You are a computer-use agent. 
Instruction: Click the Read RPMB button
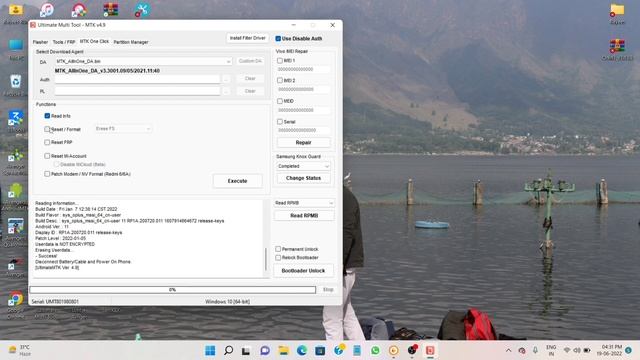pyautogui.click(x=304, y=216)
